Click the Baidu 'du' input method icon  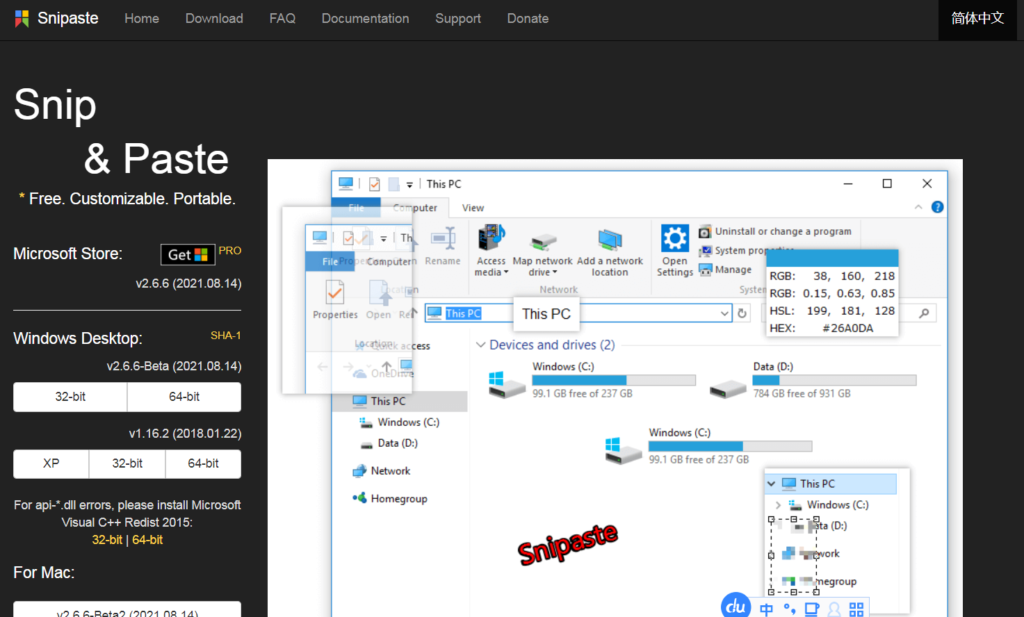click(x=736, y=605)
